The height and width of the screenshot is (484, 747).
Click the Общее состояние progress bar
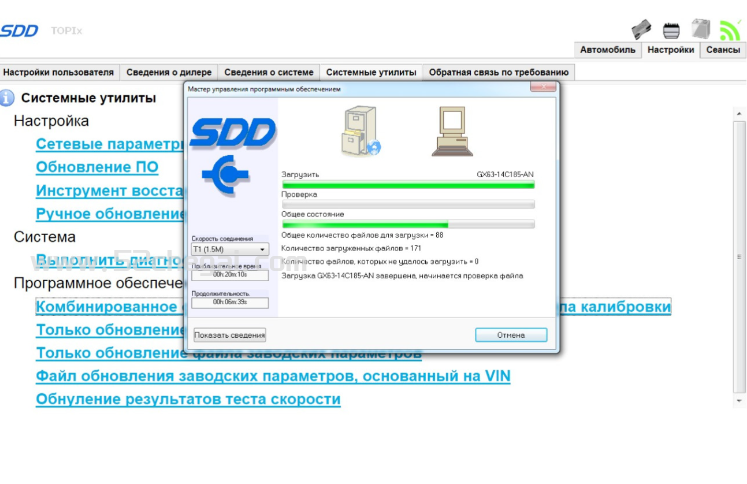408,224
